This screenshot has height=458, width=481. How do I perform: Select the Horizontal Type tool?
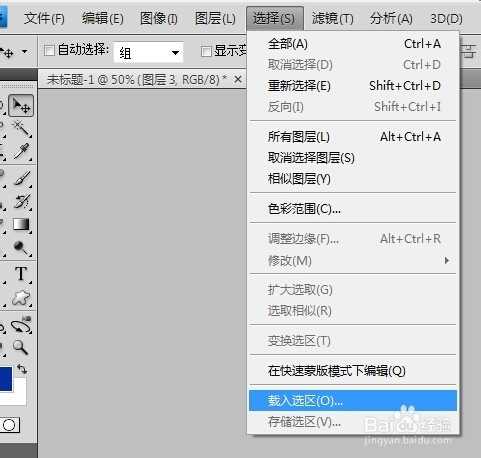click(21, 274)
